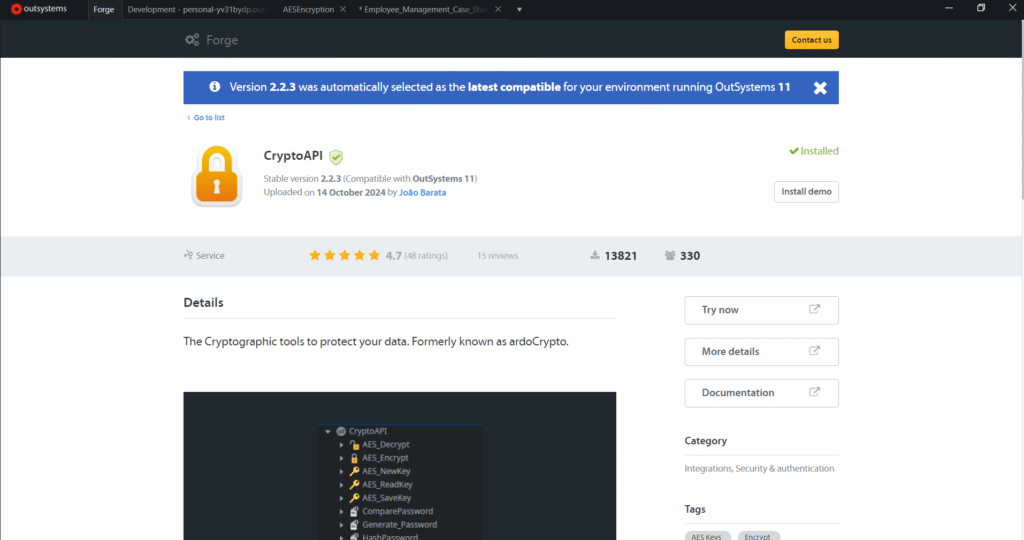1024x540 pixels.
Task: Click external link icon on Documentation
Action: pos(814,392)
